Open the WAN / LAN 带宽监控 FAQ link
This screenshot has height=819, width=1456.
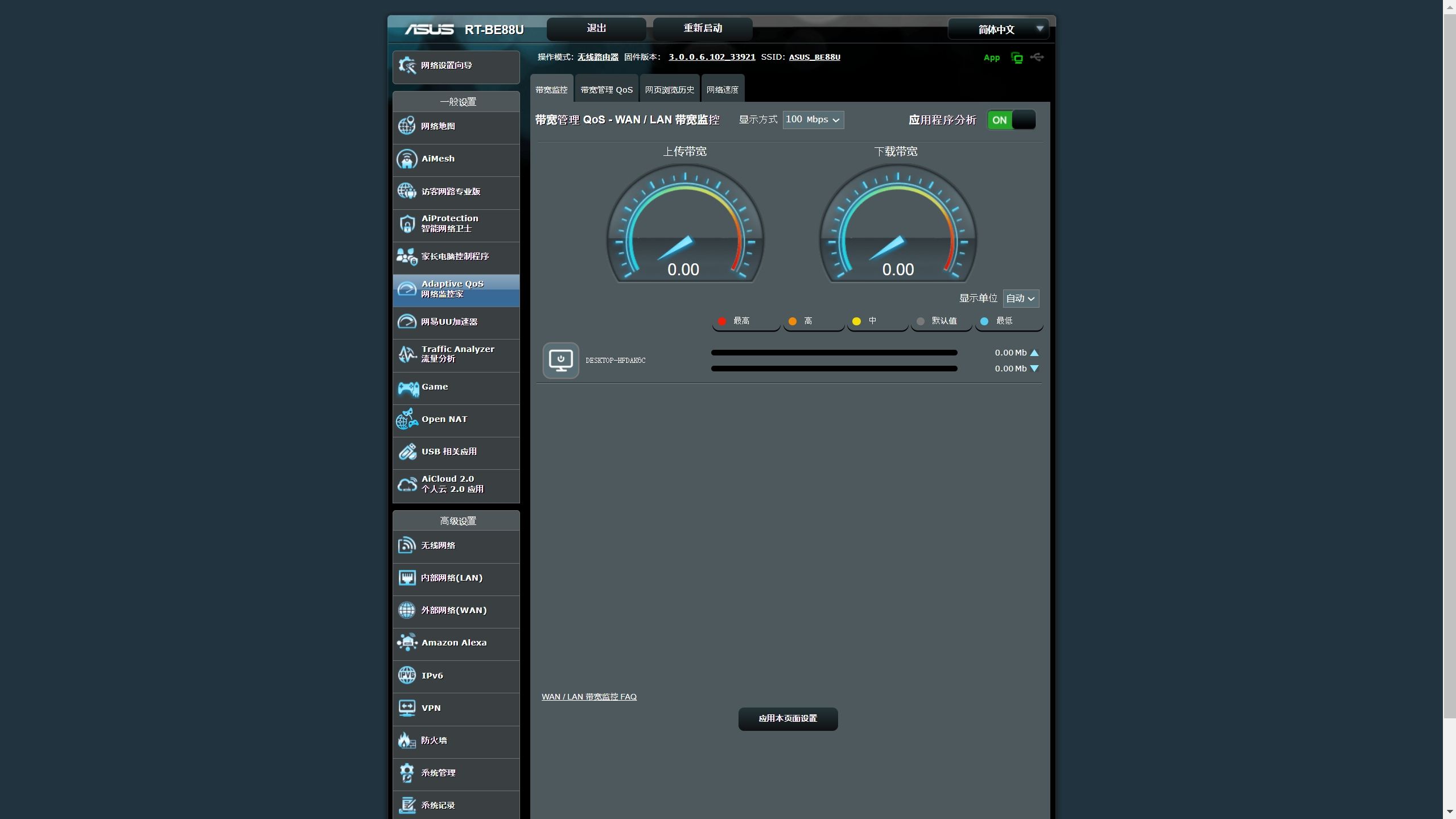(x=589, y=697)
